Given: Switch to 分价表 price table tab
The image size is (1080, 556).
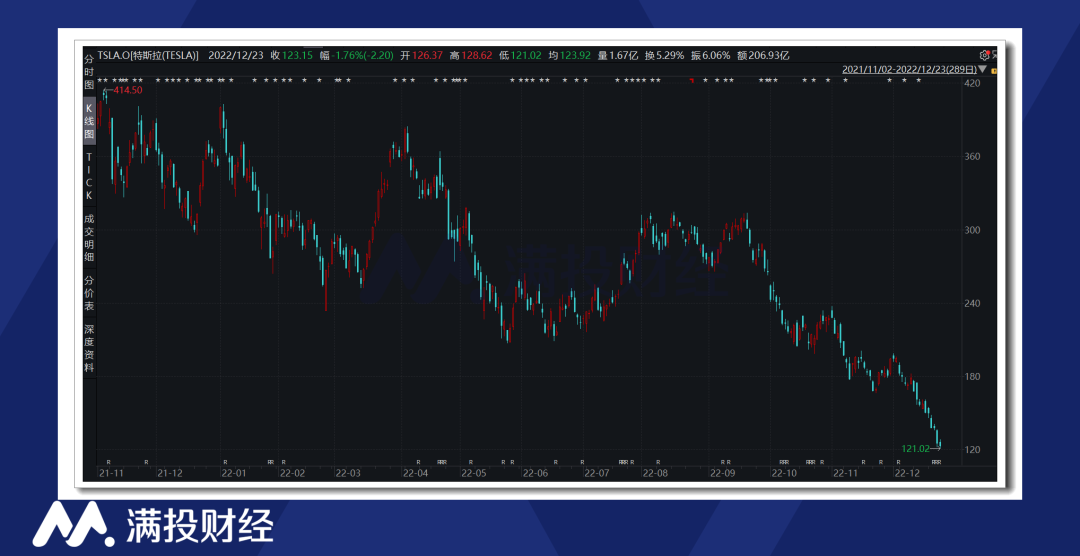Looking at the screenshot, I should pyautogui.click(x=89, y=293).
